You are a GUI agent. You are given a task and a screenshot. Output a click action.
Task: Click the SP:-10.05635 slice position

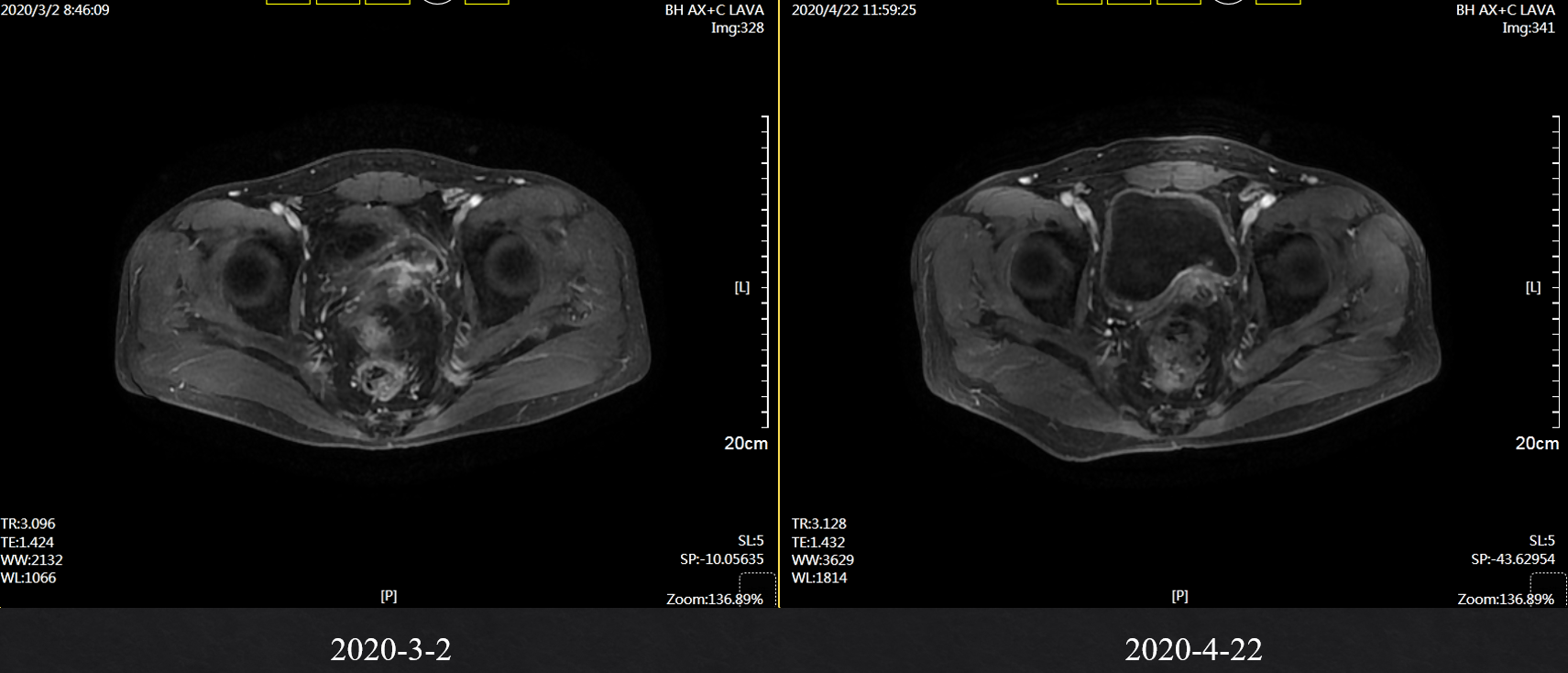(722, 558)
